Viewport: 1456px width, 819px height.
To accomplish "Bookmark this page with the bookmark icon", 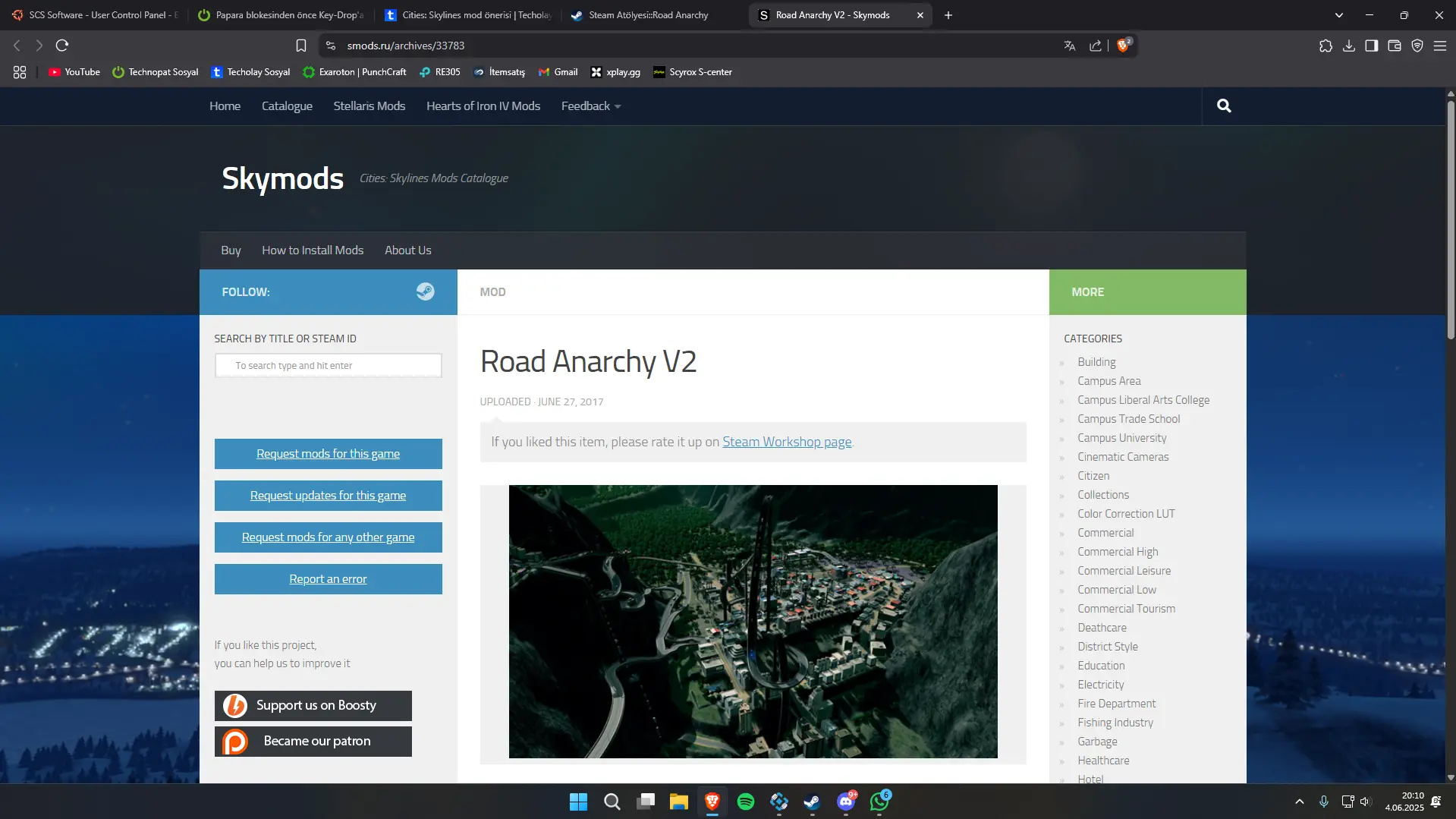I will pos(301,46).
